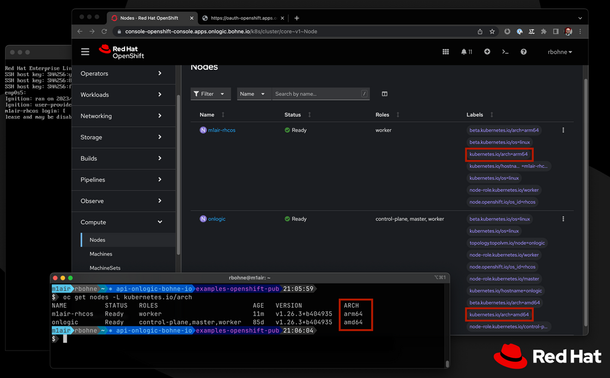Bookmark the page with star icon
The width and height of the screenshot is (610, 378).
pos(492,32)
